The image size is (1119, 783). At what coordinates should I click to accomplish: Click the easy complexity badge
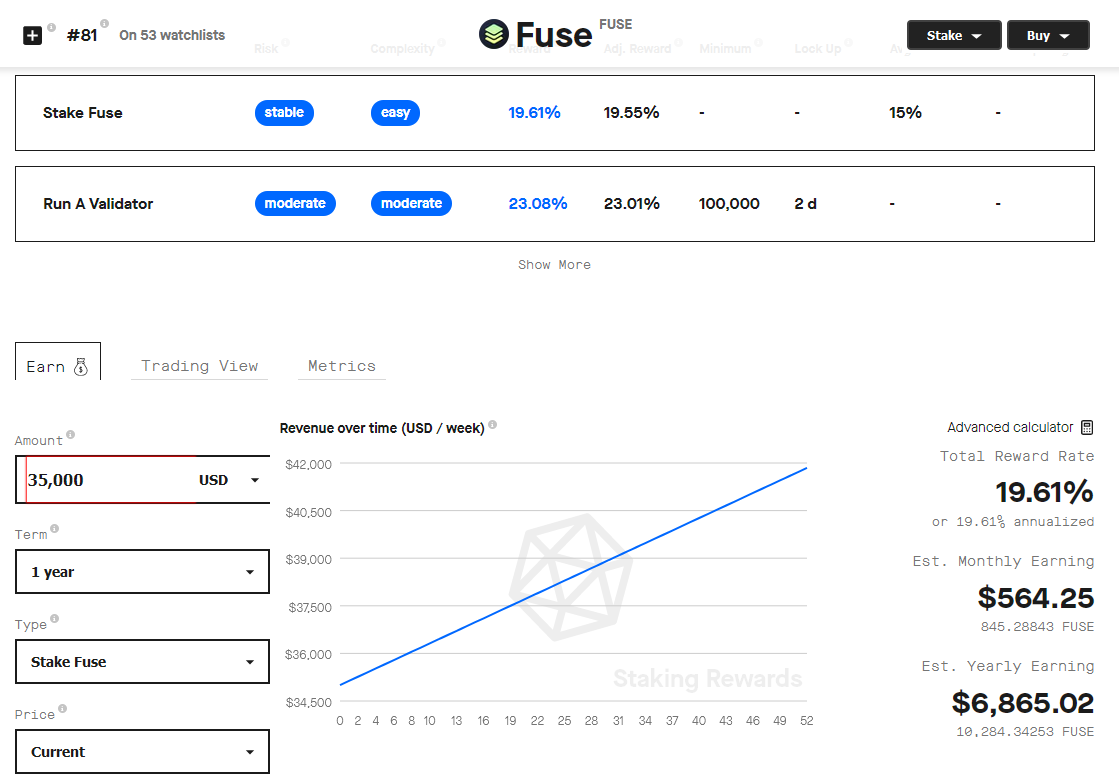395,113
